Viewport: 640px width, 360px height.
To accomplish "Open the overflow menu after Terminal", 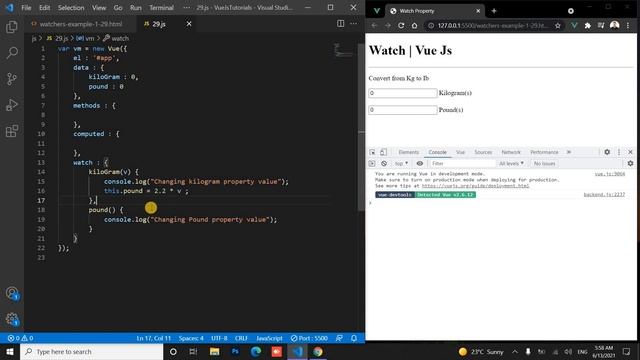I will coord(186,8).
